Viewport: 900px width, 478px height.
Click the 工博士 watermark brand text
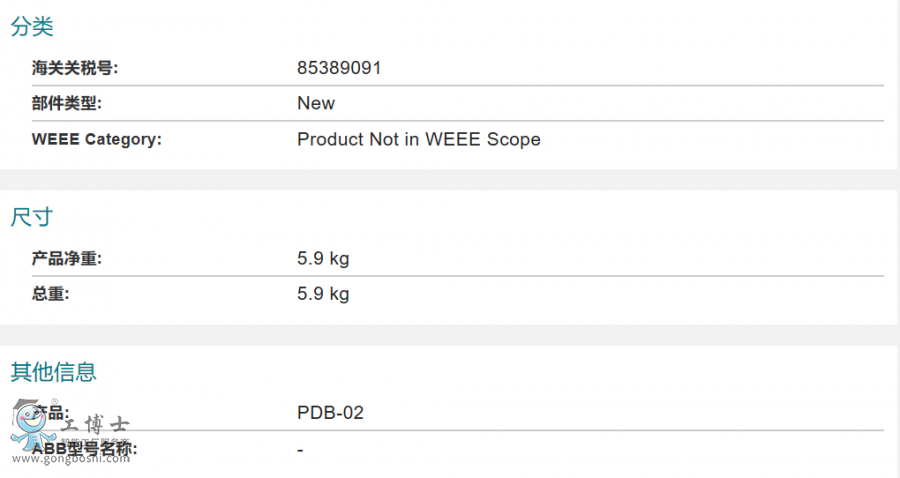click(95, 424)
